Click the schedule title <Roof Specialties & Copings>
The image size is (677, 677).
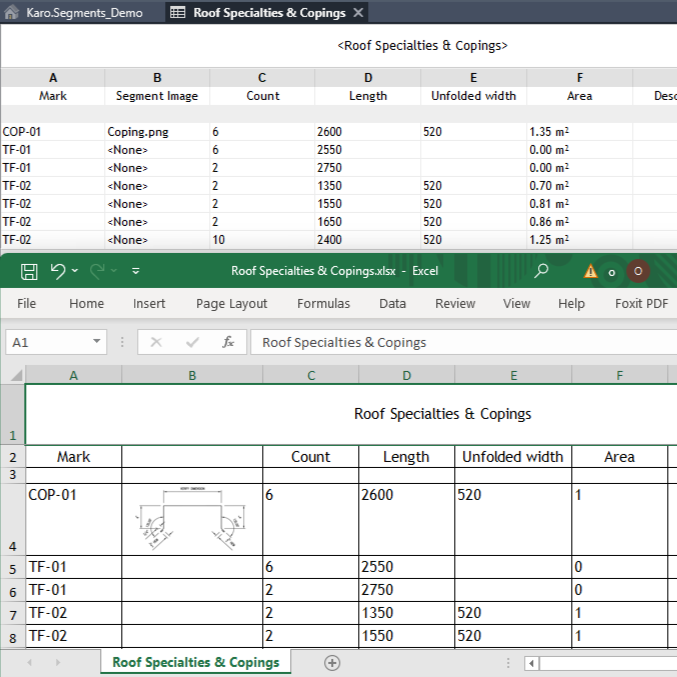point(422,45)
